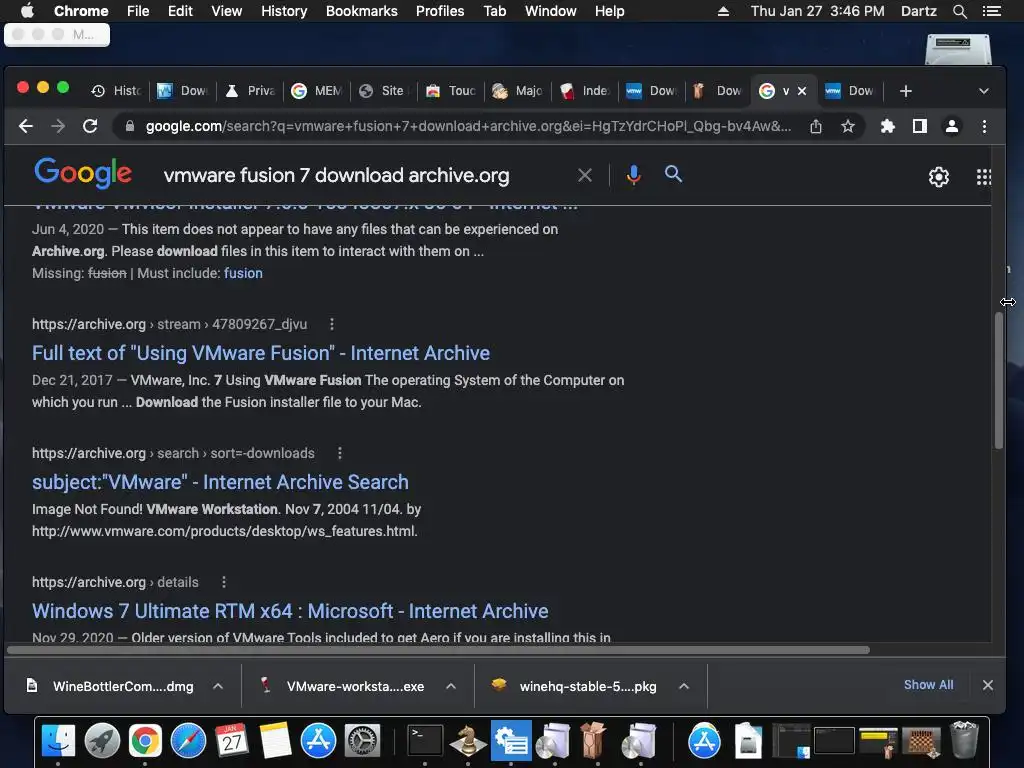The width and height of the screenshot is (1024, 768).
Task: Open the Apple menu
Action: 27,11
